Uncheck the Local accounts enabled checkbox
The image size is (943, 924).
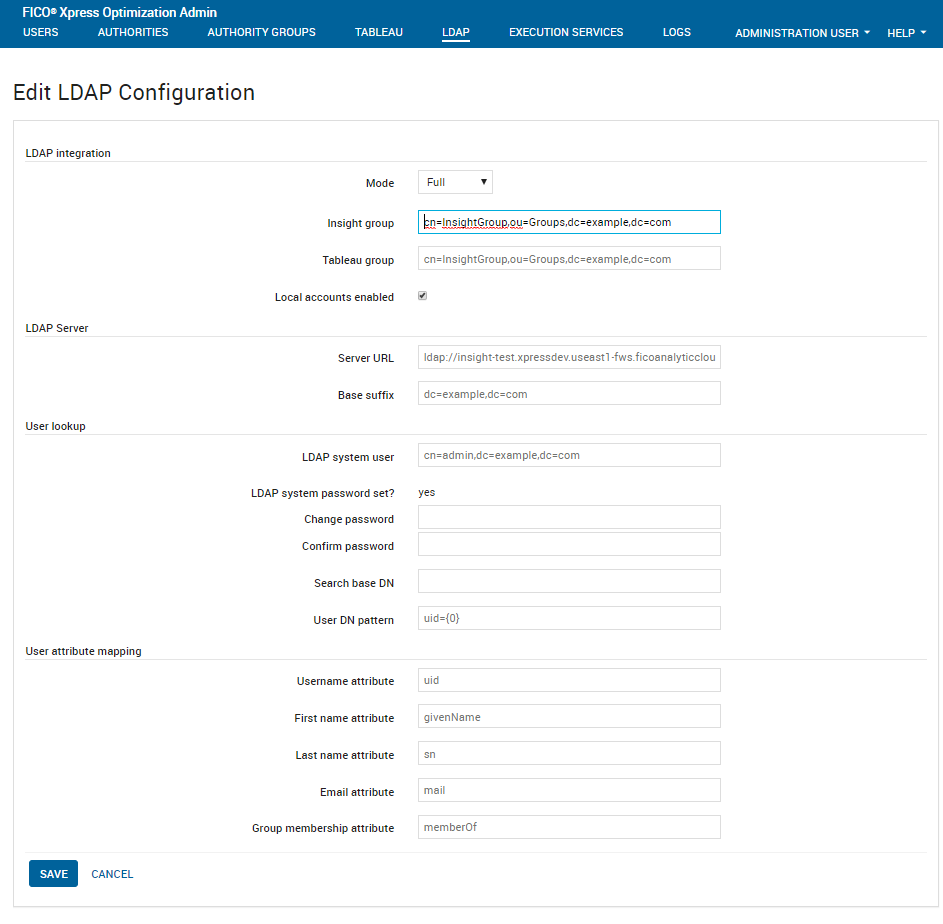pyautogui.click(x=423, y=296)
